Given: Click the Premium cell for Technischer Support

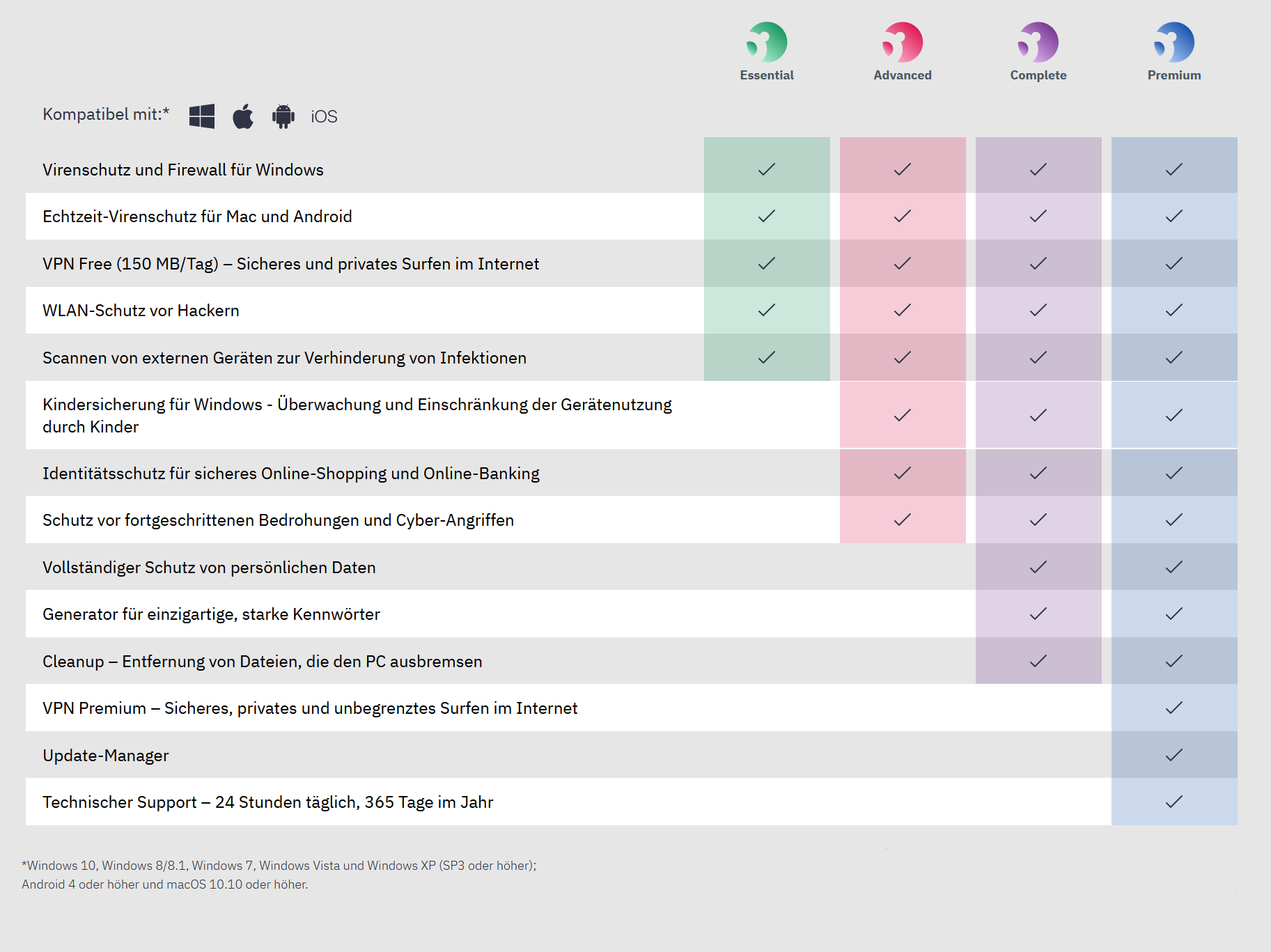Looking at the screenshot, I should 1174,802.
